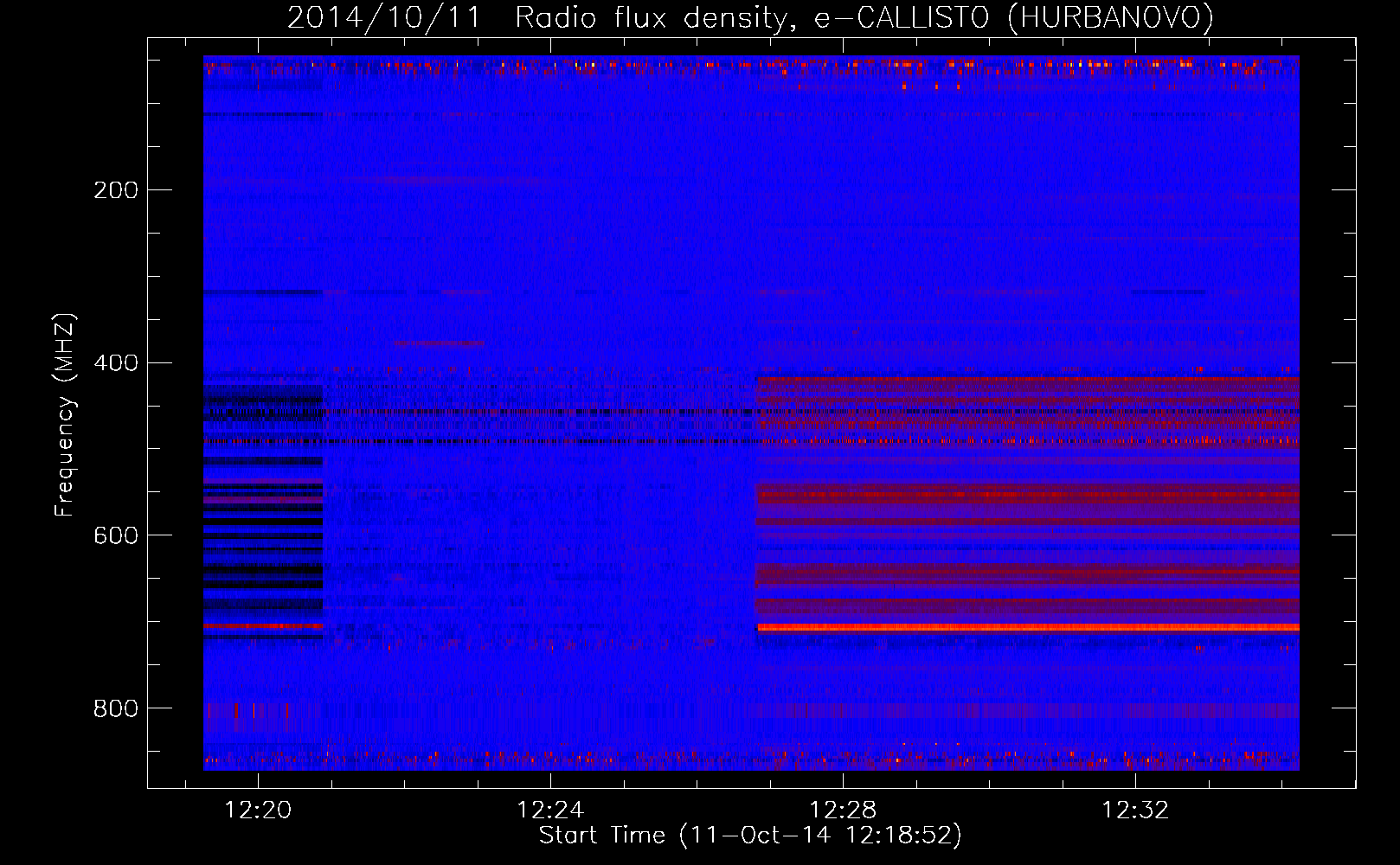
Task: Click the 12:20 time tick label
Action: coord(258,811)
